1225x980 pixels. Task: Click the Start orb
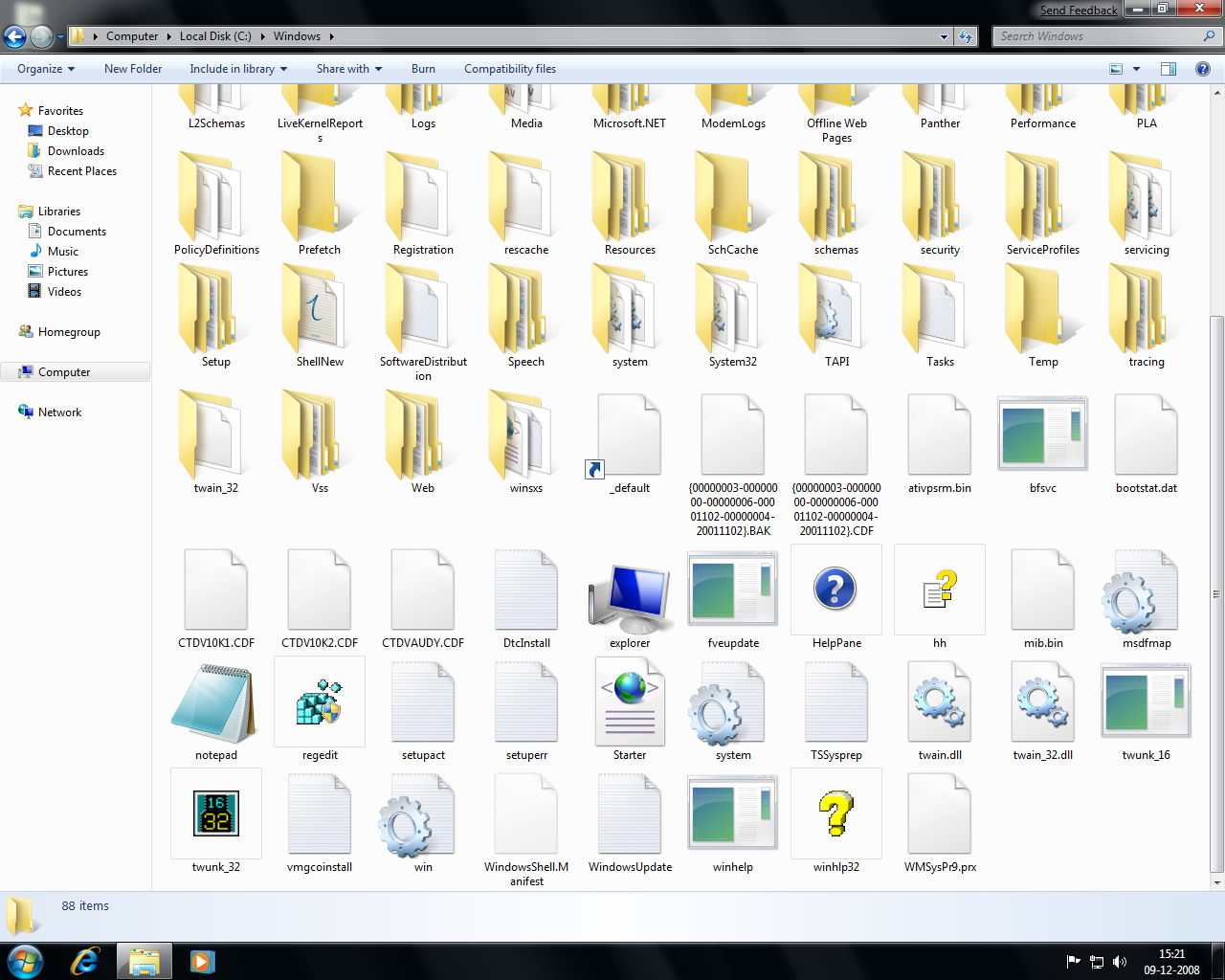(x=25, y=960)
